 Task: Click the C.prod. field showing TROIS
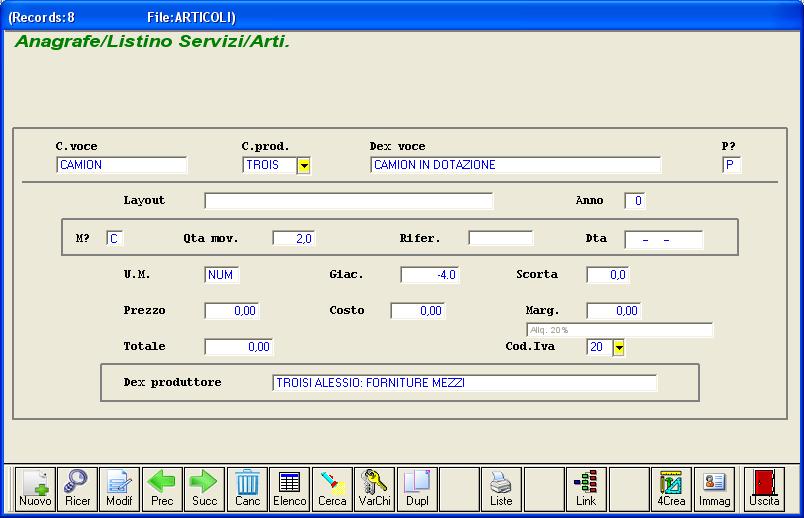pyautogui.click(x=269, y=165)
